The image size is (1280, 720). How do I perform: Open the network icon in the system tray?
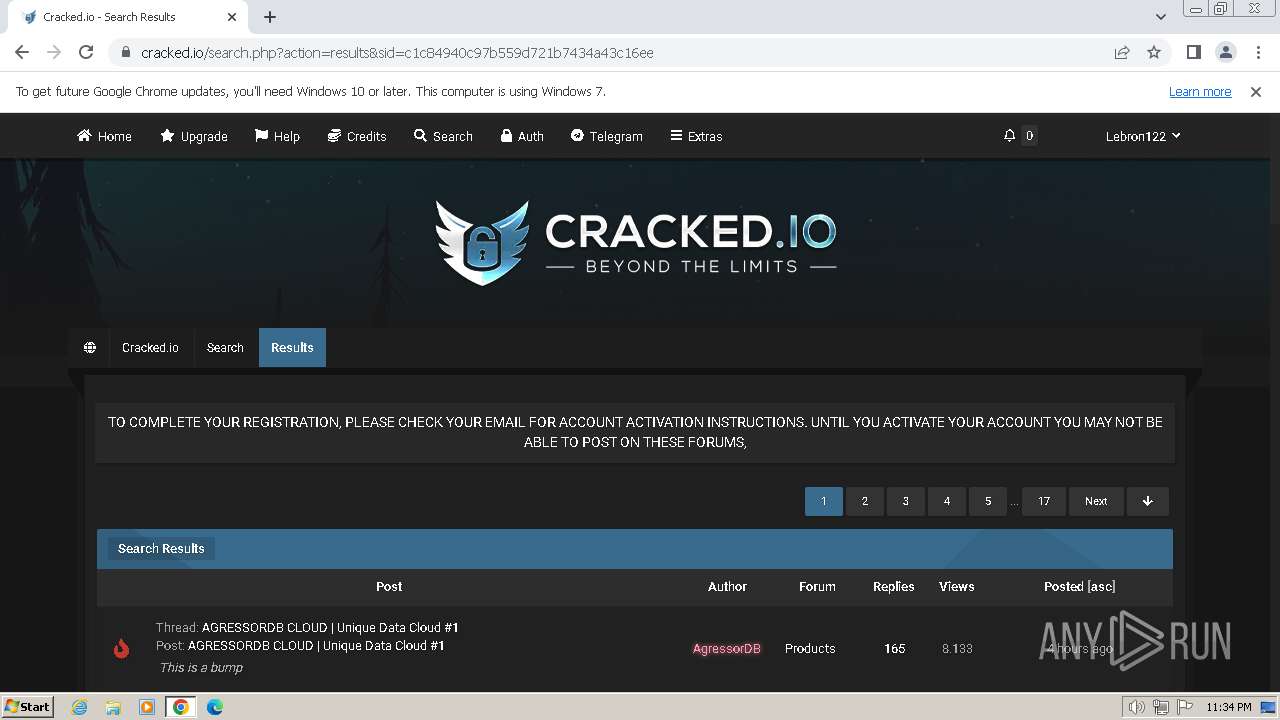[1160, 707]
